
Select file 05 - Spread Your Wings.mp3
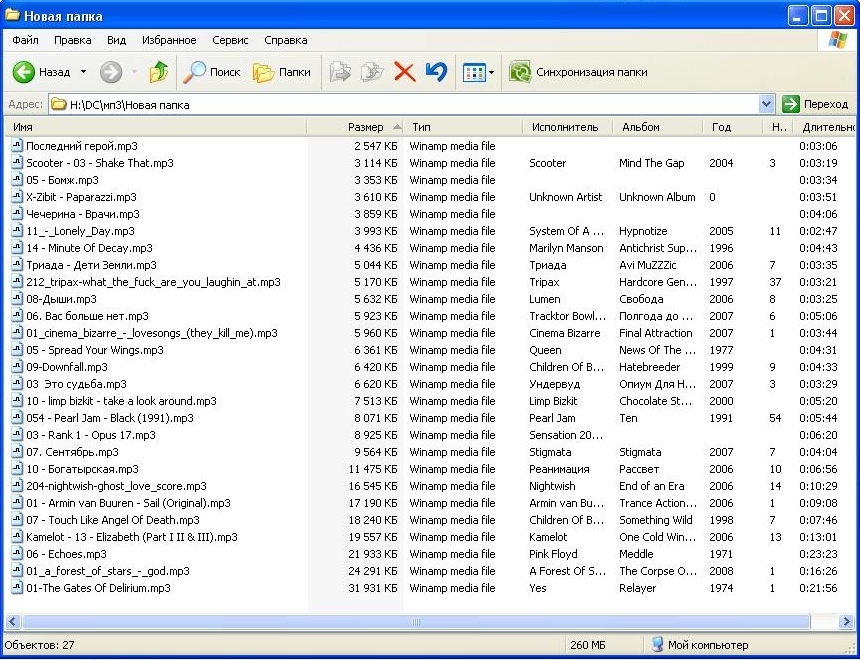pyautogui.click(x=95, y=350)
